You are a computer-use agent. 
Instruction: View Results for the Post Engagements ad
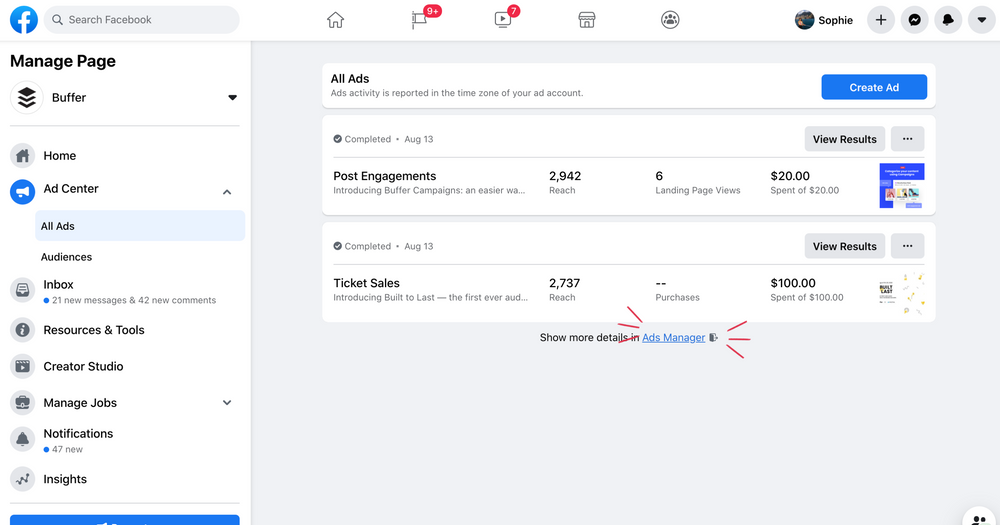coord(844,139)
